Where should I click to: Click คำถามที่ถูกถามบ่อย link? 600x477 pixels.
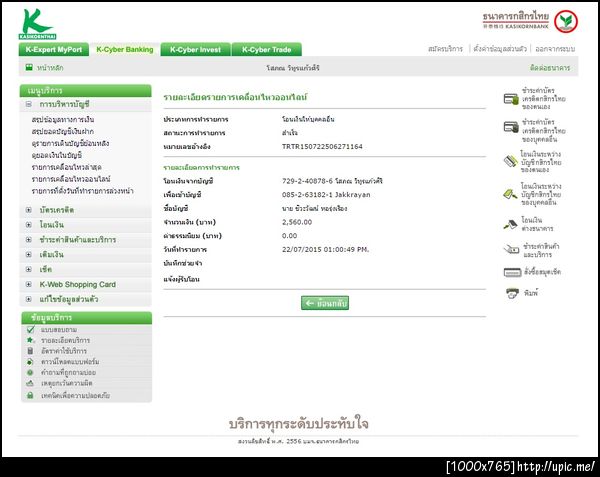68,372
